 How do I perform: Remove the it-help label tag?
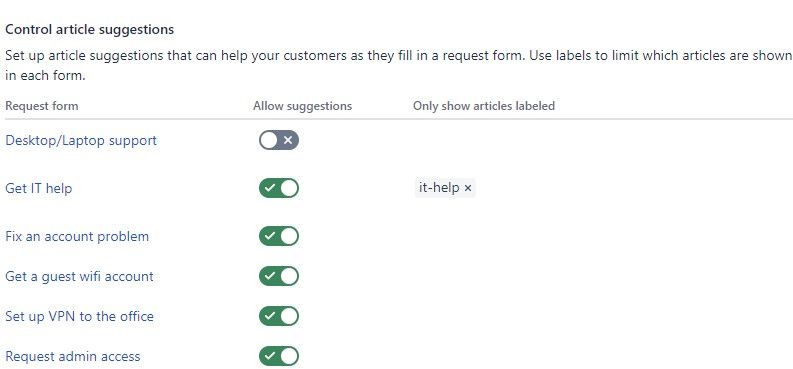tap(468, 188)
